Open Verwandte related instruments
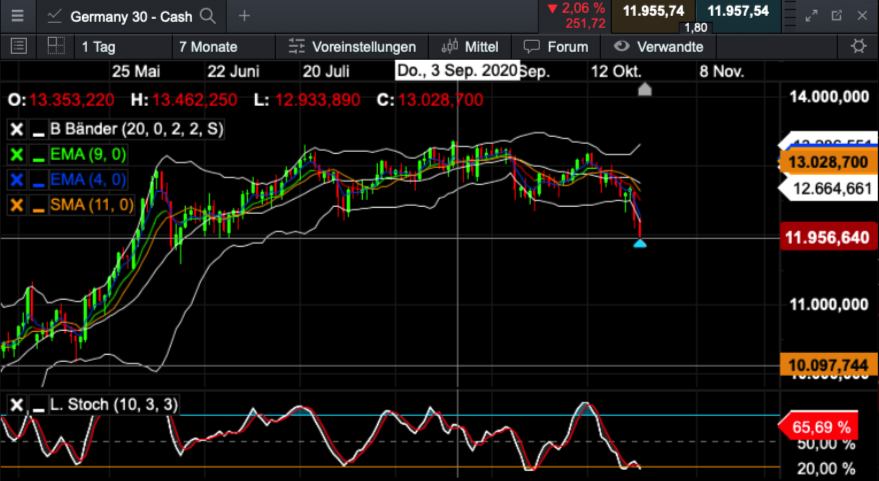The height and width of the screenshot is (481, 879). tap(658, 47)
